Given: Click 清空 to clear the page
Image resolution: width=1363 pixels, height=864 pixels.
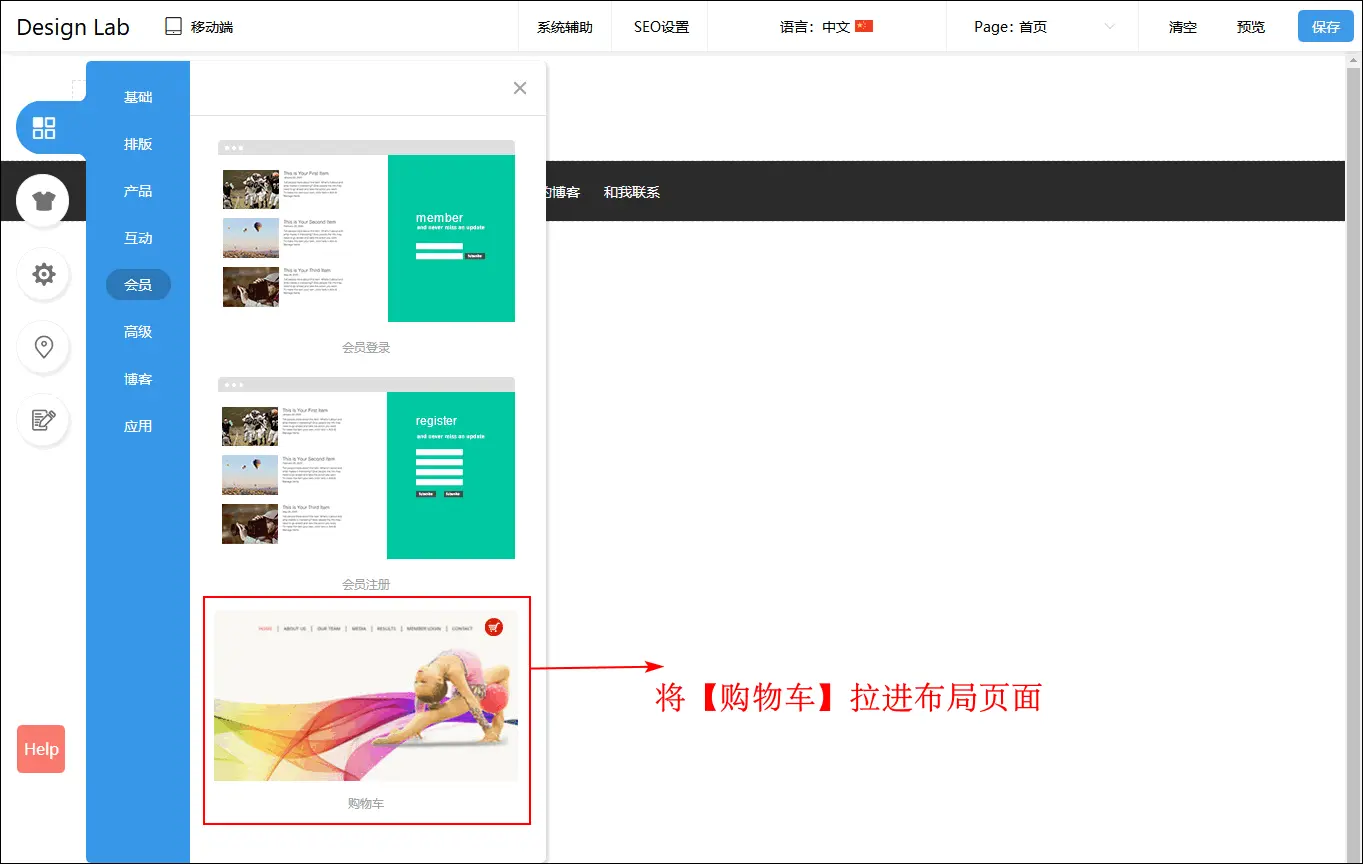Looking at the screenshot, I should pyautogui.click(x=1182, y=27).
